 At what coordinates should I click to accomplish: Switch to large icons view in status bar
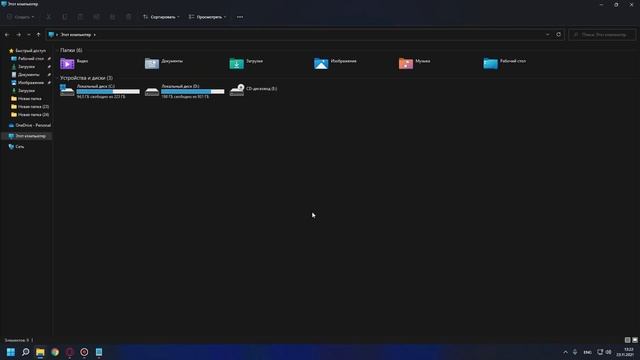(x=635, y=340)
